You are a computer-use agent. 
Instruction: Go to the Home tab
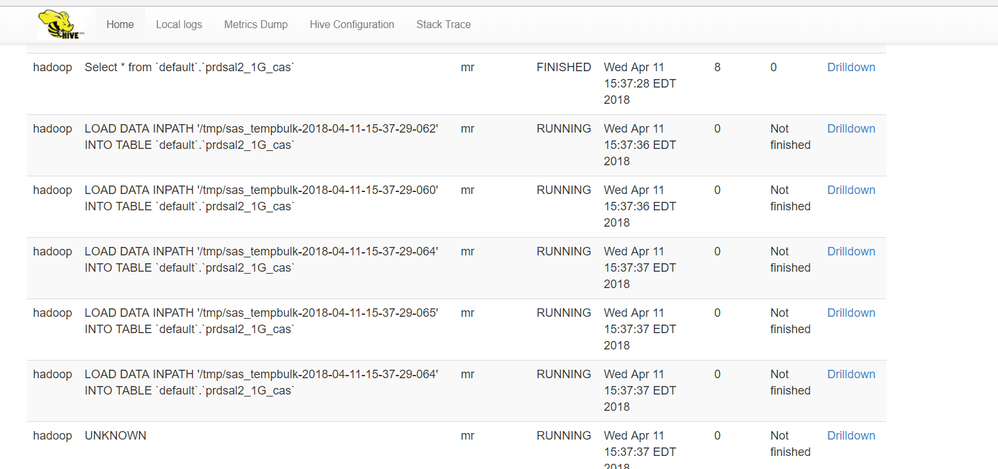click(x=120, y=24)
